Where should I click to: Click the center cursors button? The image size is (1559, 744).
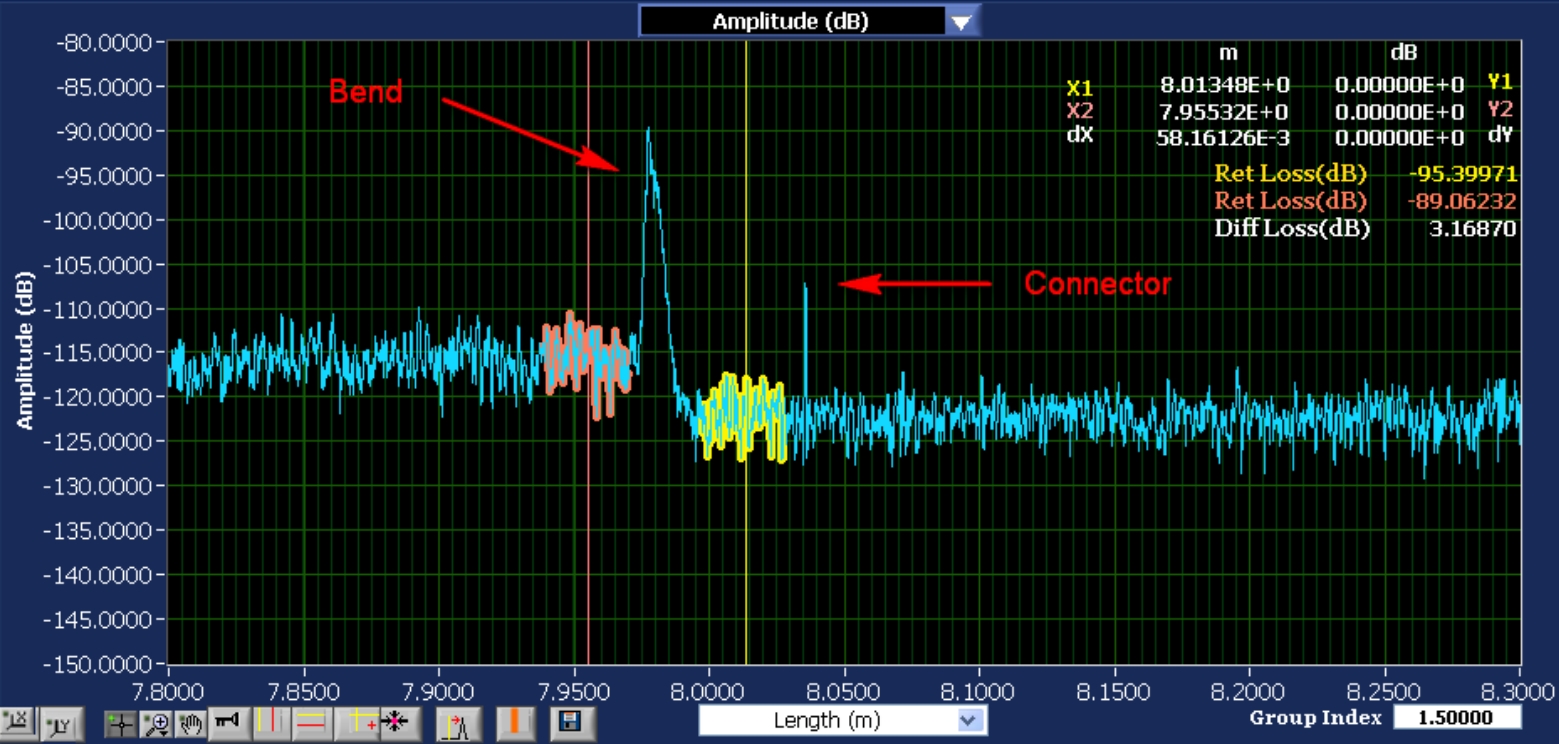[394, 723]
